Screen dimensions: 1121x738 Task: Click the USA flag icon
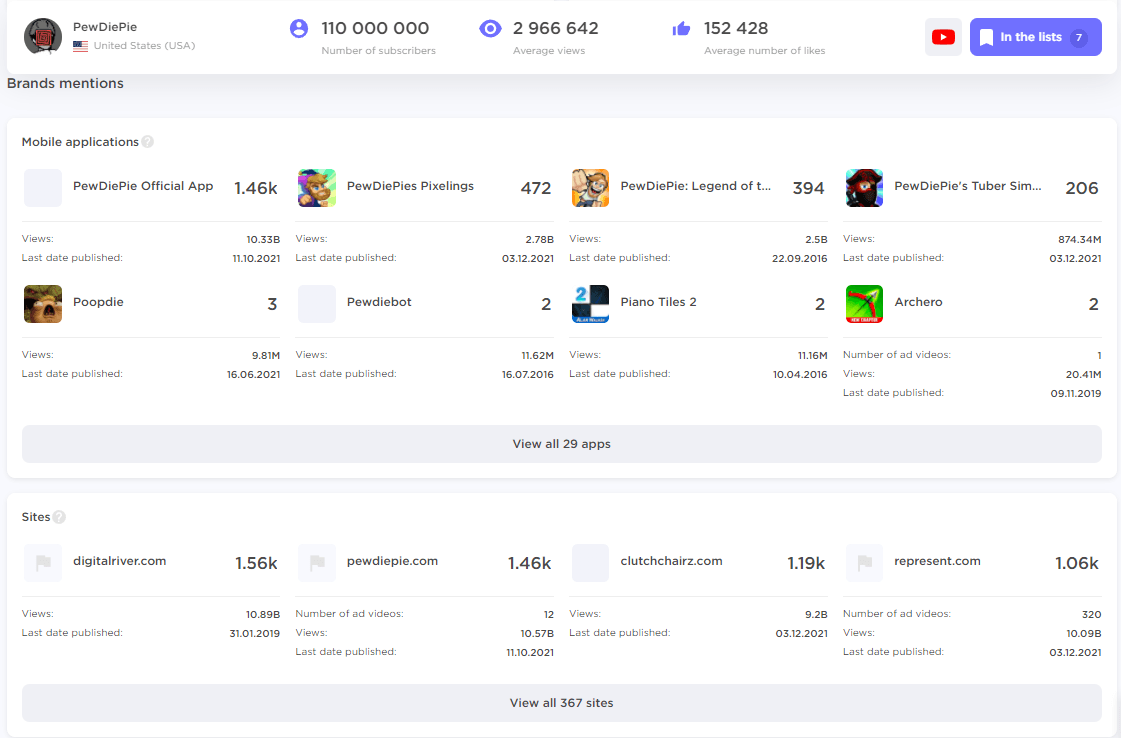[x=81, y=46]
